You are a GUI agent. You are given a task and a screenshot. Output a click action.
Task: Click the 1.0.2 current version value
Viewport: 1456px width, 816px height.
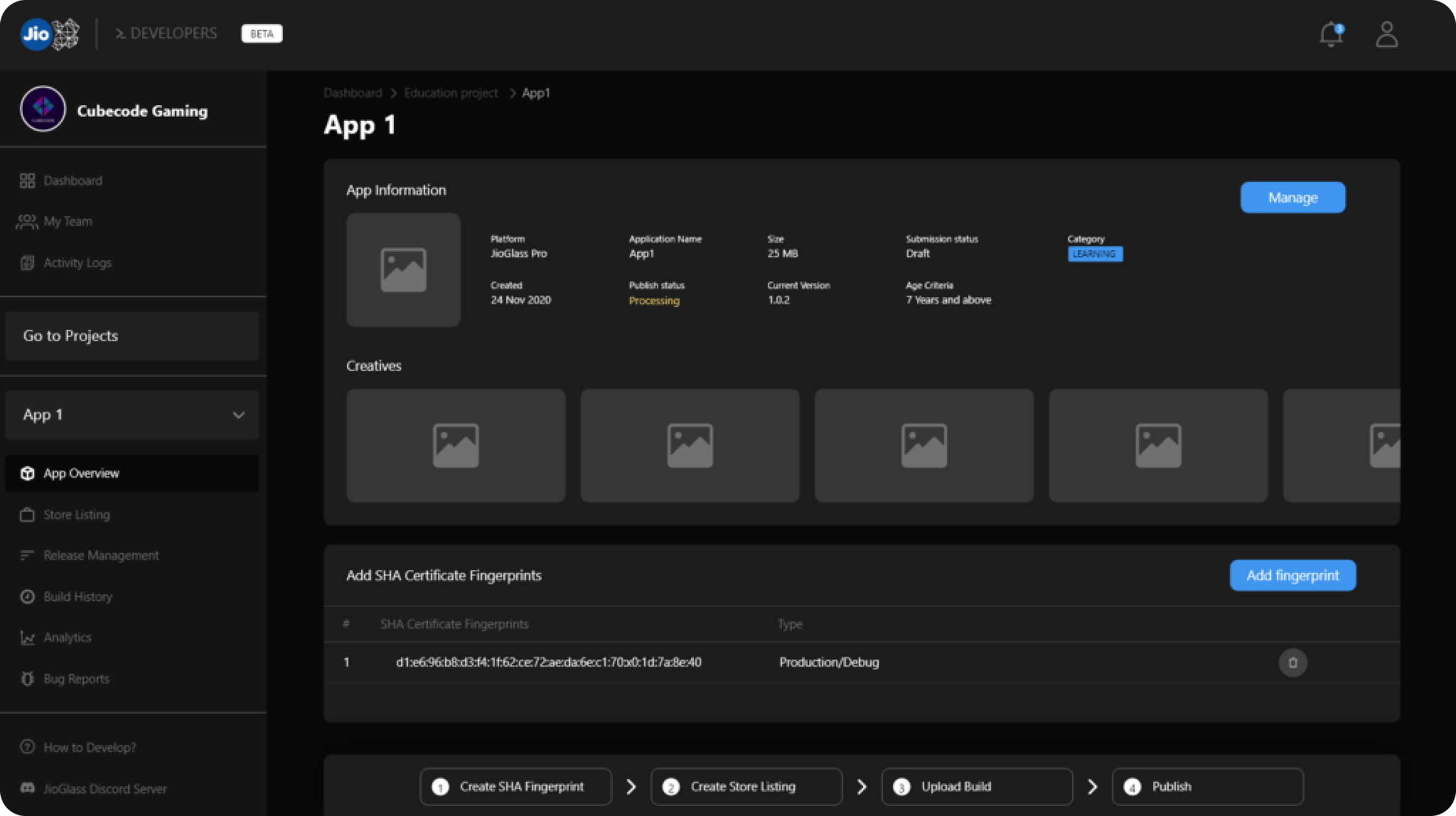[x=778, y=300]
